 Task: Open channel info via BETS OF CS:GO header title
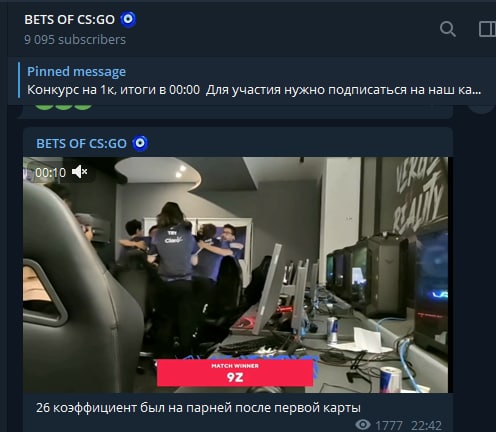70,20
